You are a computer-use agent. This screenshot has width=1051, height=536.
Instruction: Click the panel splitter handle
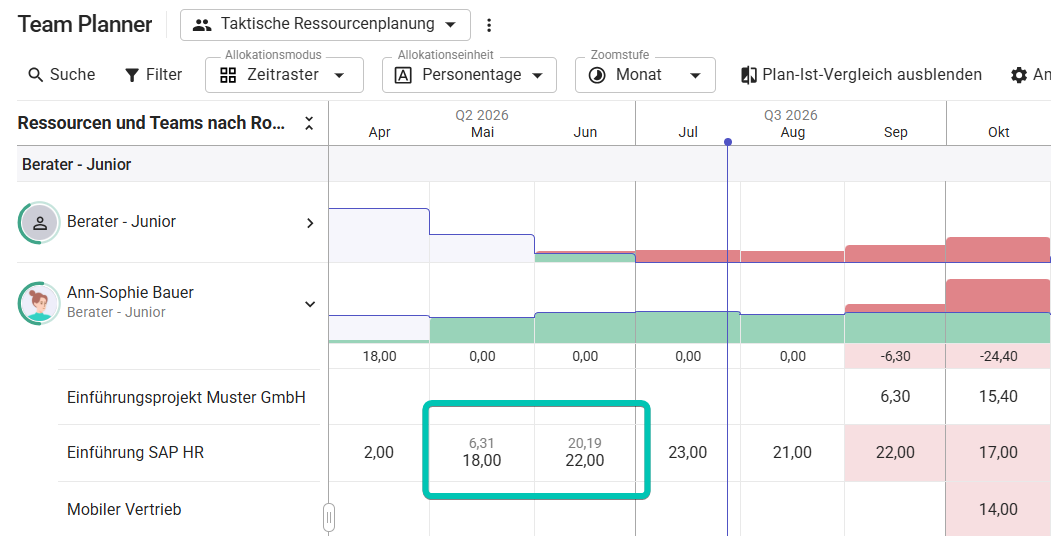[x=328, y=517]
